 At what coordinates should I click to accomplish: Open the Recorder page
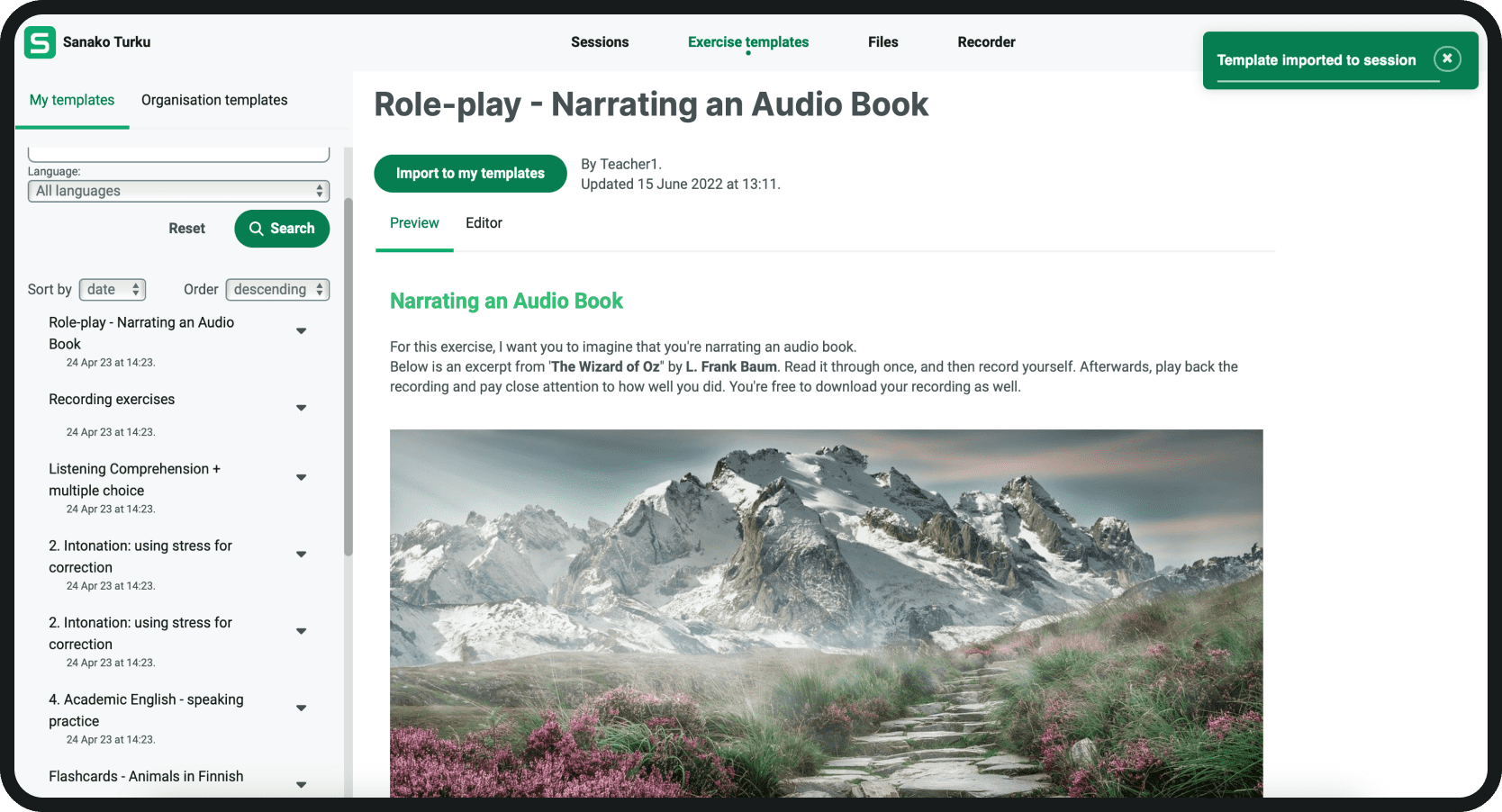click(x=986, y=42)
